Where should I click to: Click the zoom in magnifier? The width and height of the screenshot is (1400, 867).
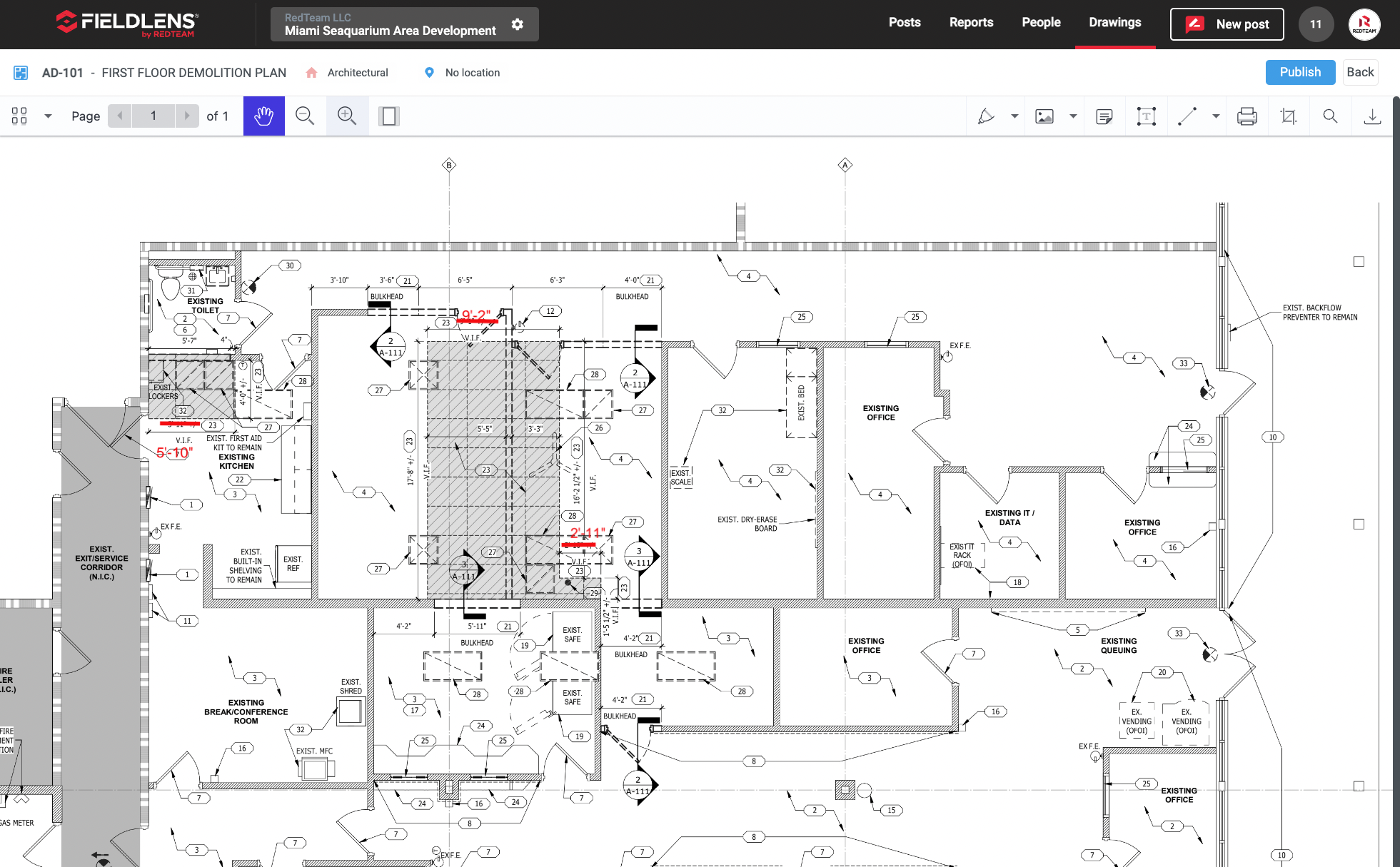347,116
